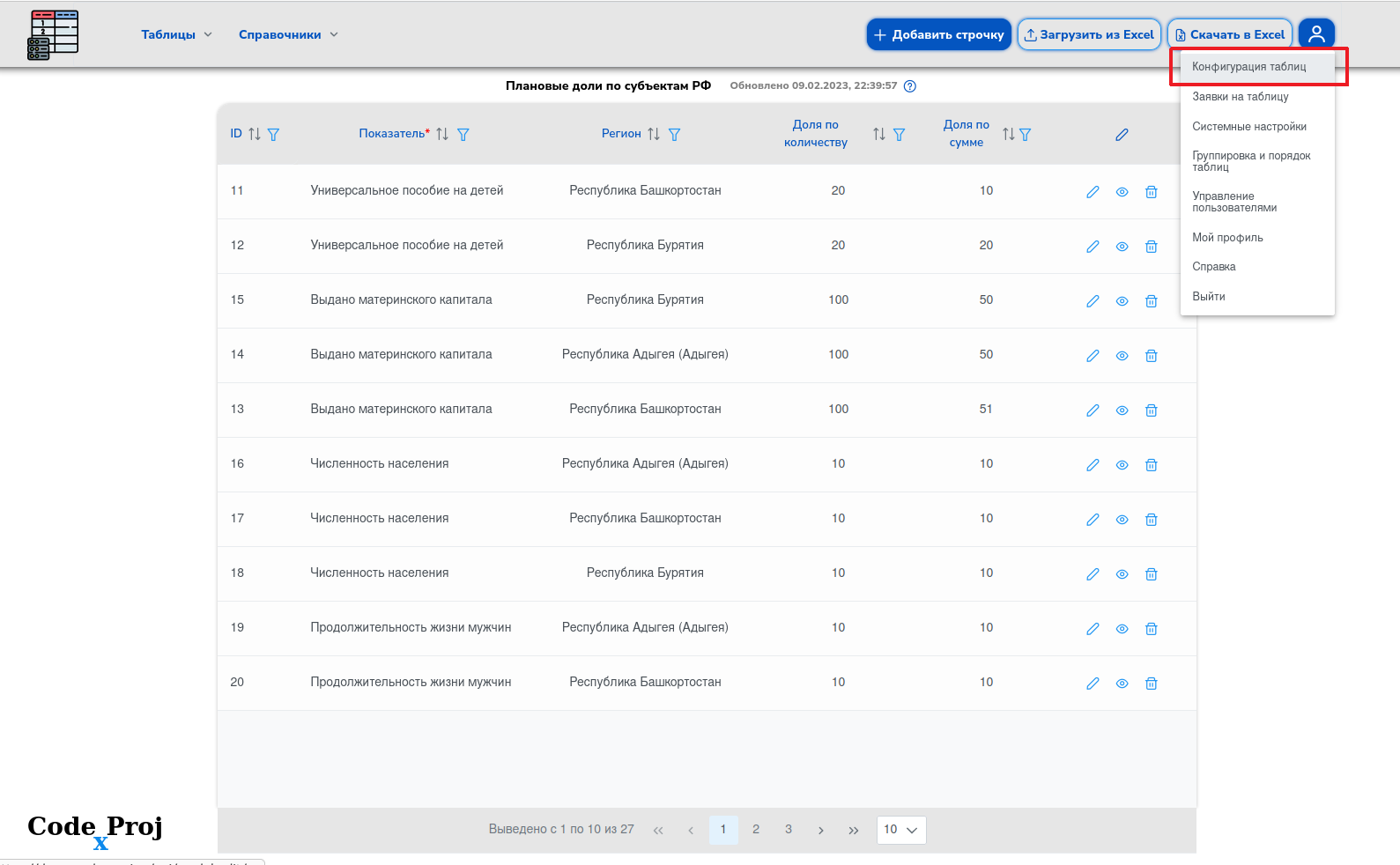Sort by the Показатель column
The height and width of the screenshot is (865, 1400).
[x=442, y=134]
